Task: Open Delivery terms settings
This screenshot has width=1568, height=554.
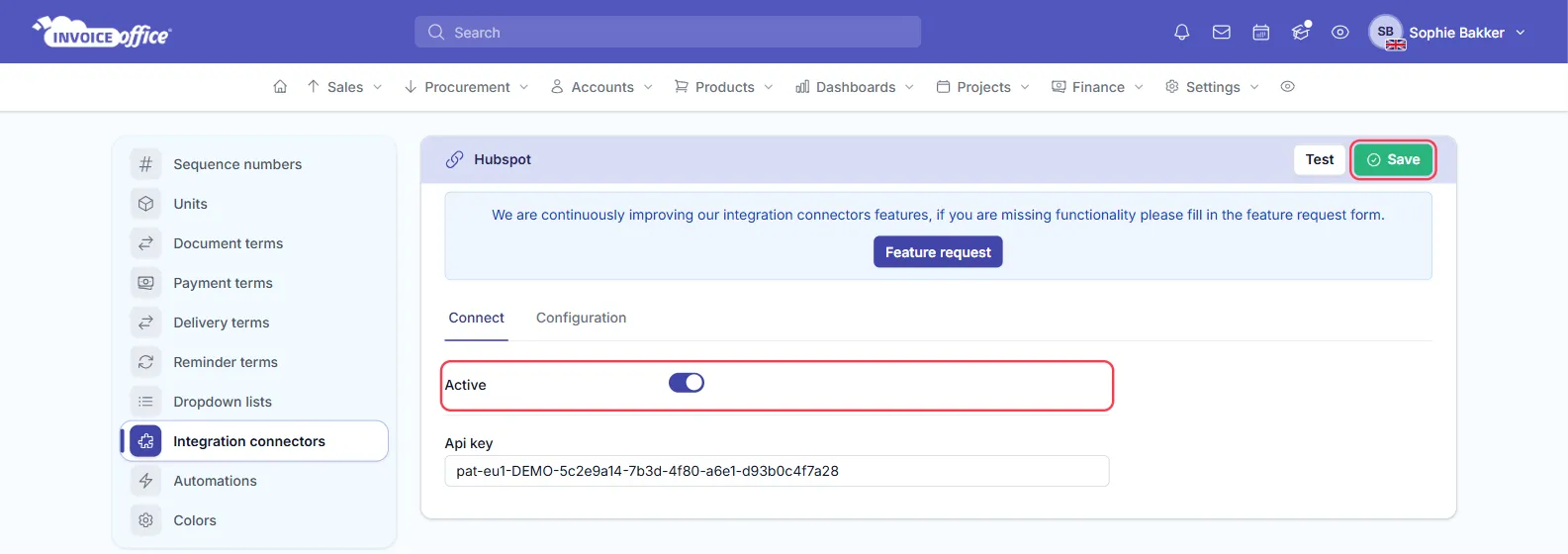Action: (x=221, y=323)
